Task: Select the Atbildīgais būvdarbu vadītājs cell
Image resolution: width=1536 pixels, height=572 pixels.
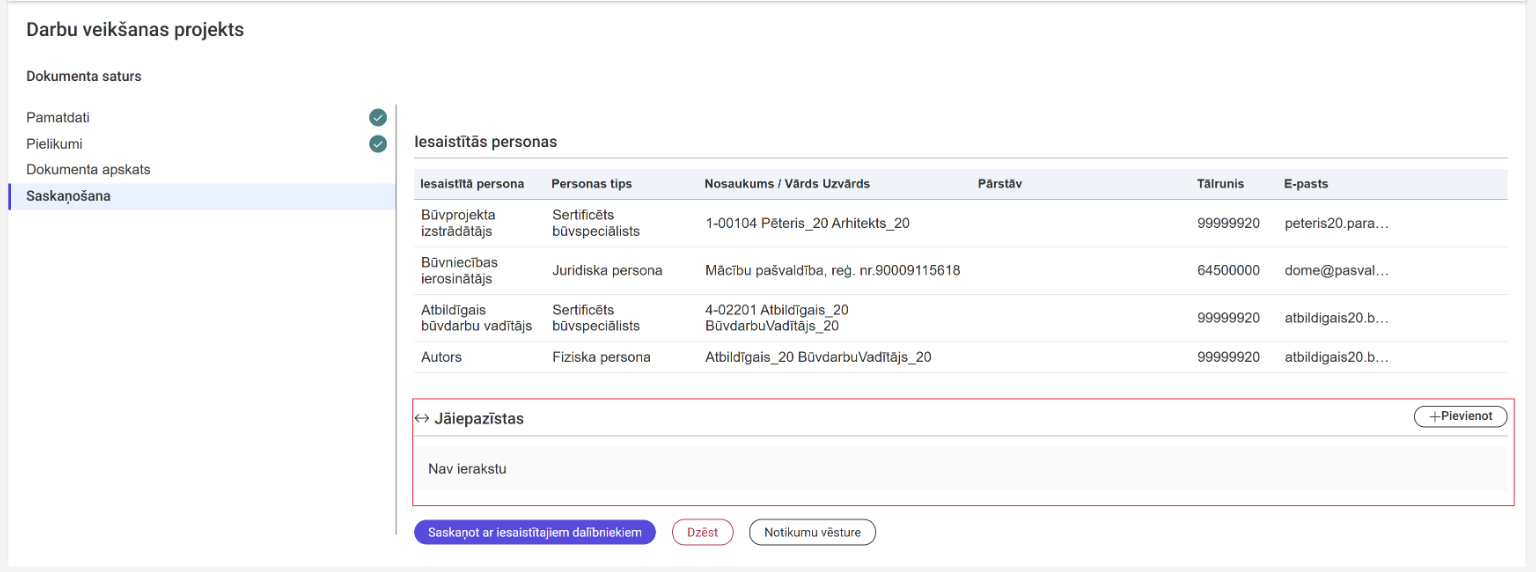Action: click(x=476, y=318)
